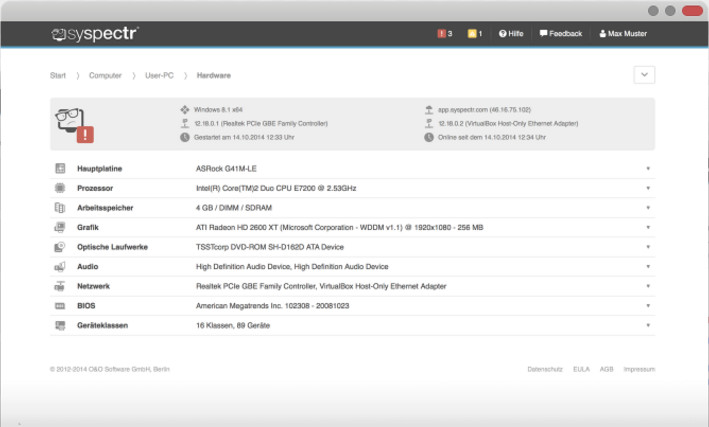
Task: Click the Geräteklassen devices icon
Action: click(60, 325)
